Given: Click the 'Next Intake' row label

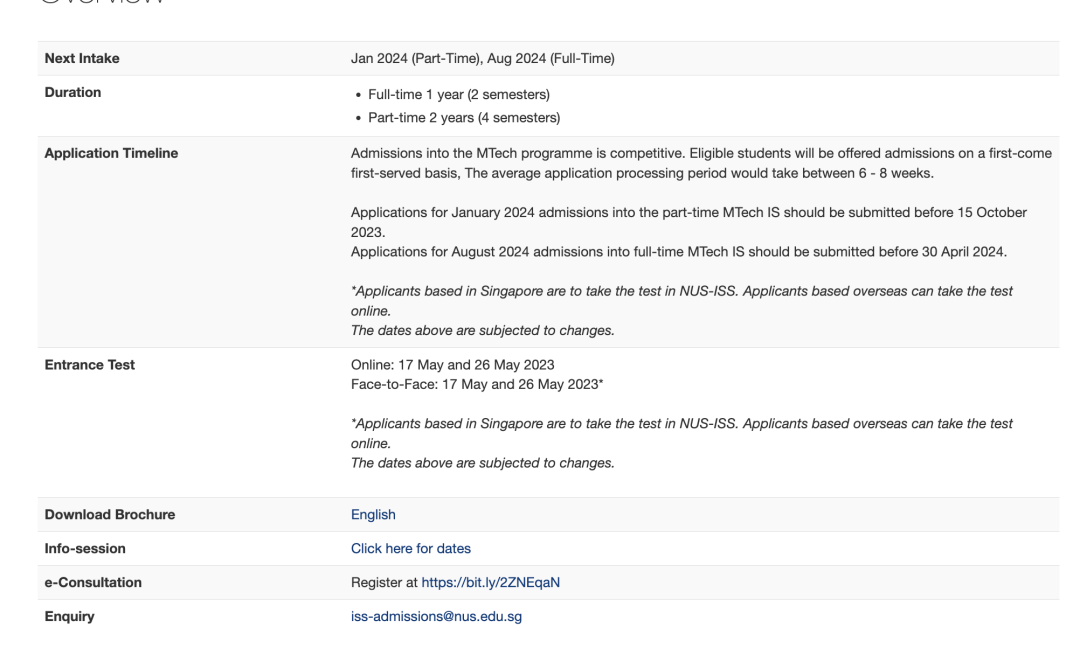Looking at the screenshot, I should pos(82,59).
